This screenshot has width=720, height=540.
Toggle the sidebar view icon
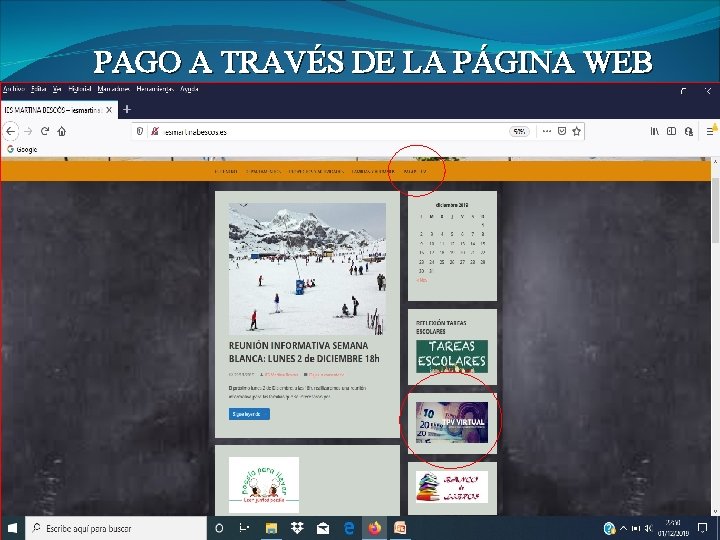[671, 131]
